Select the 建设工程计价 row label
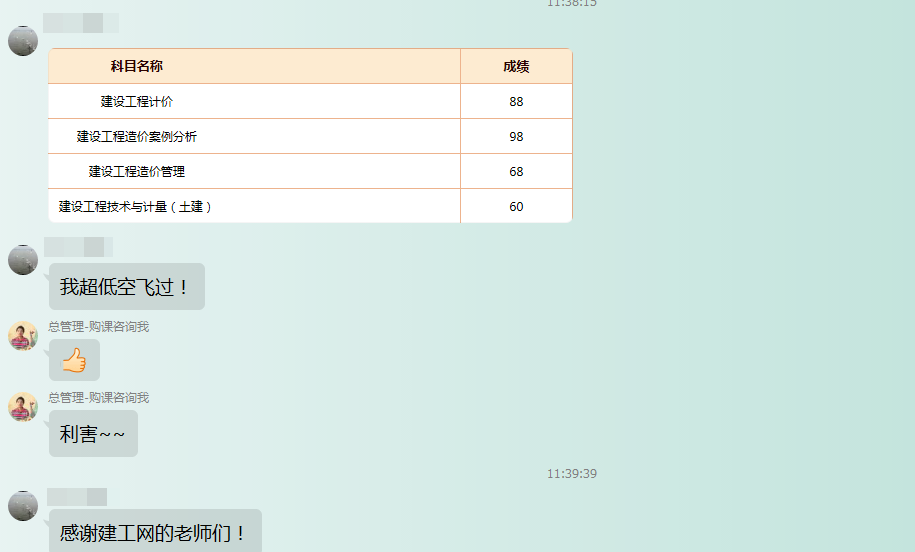Screen dimensions: 915x552 coord(137,102)
